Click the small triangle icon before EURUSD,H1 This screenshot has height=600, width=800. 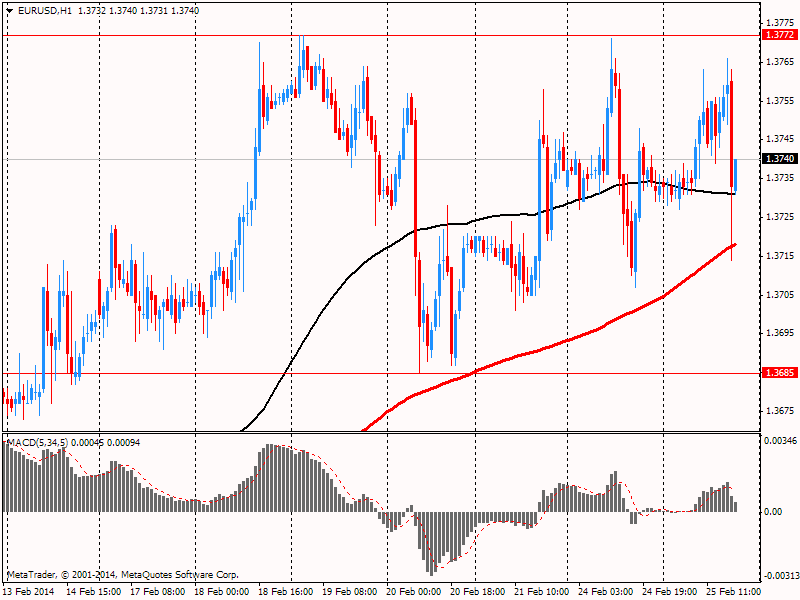tap(10, 10)
